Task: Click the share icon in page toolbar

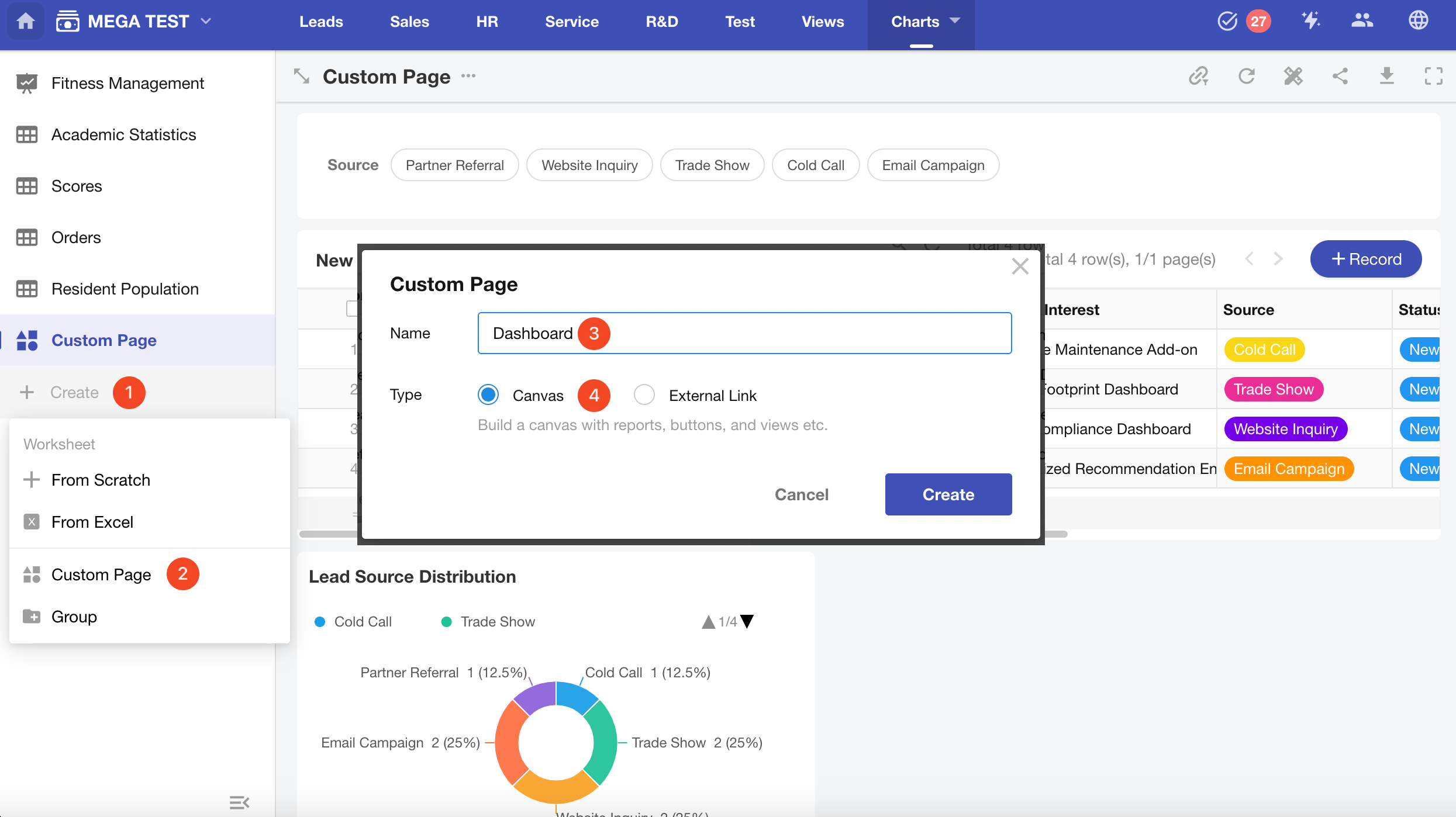Action: 1340,76
